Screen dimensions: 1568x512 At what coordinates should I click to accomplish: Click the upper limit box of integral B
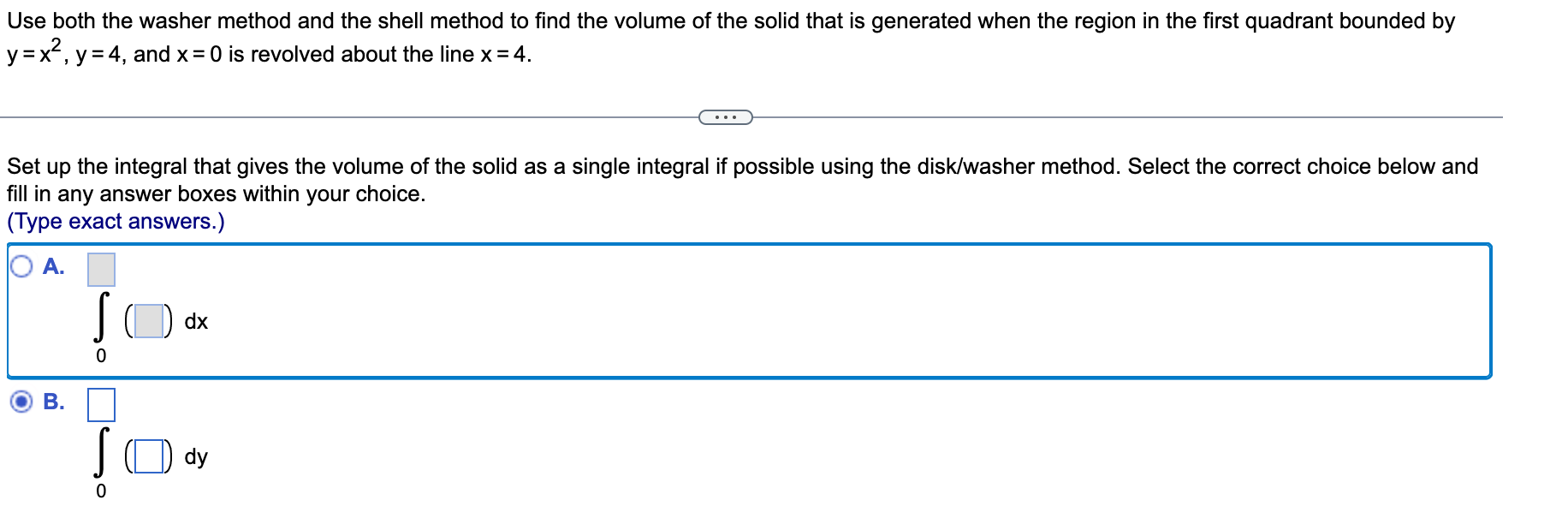point(100,405)
